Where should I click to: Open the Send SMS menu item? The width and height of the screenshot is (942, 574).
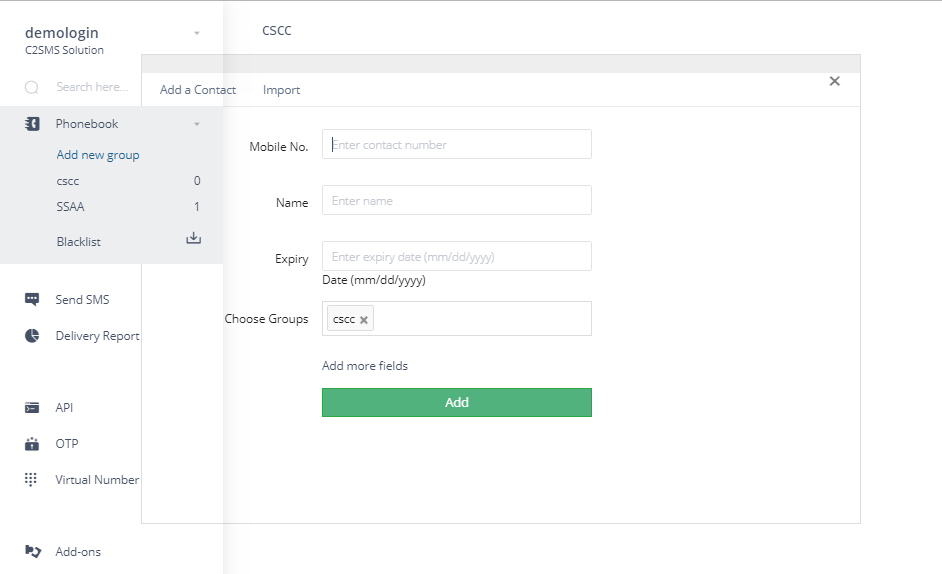82,299
